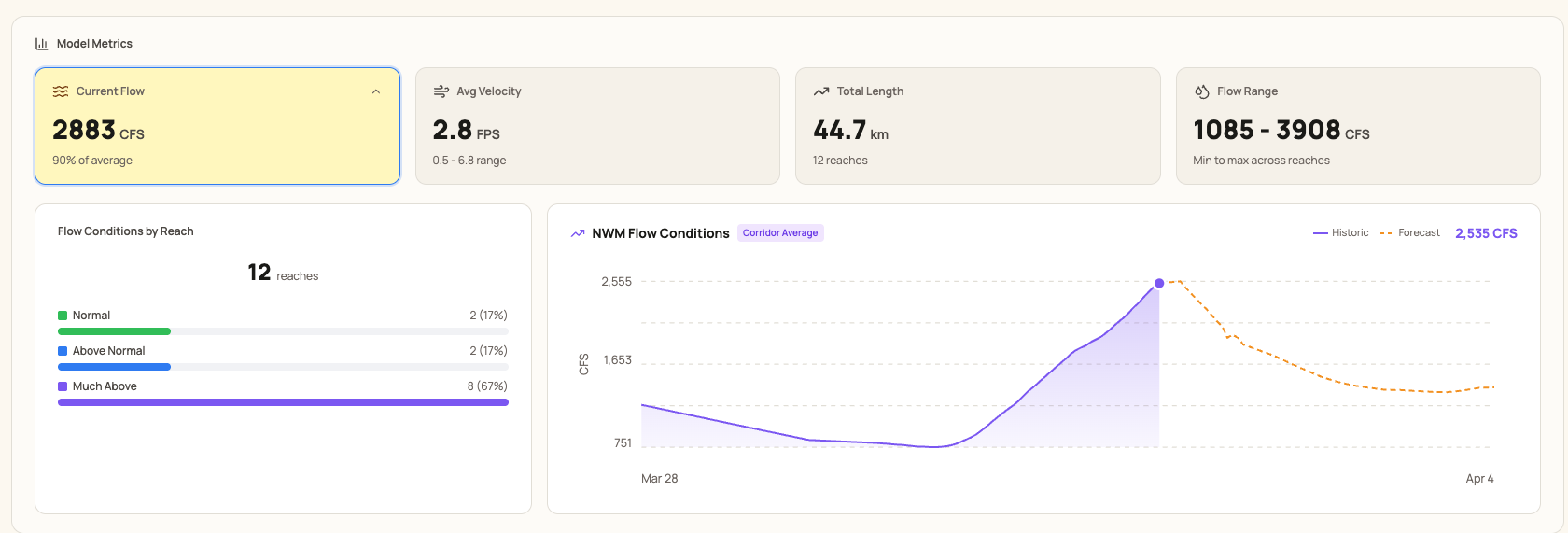
Task: Click the Flow Range droplets icon
Action: click(1202, 91)
